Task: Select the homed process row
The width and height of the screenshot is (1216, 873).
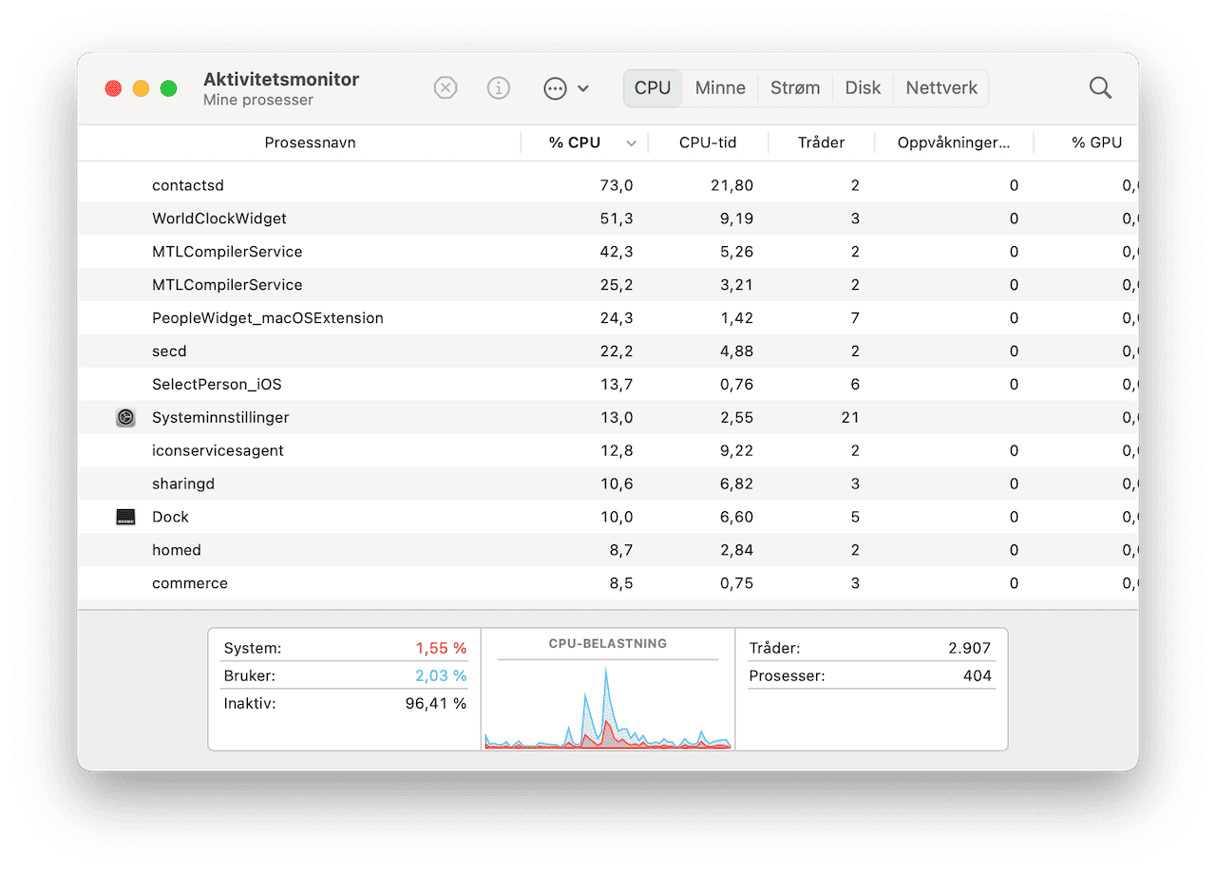Action: (608, 550)
